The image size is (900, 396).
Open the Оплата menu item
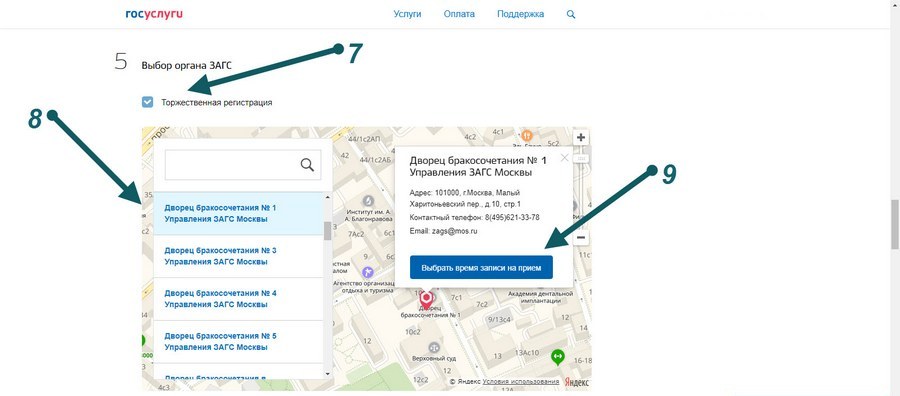pyautogui.click(x=459, y=14)
